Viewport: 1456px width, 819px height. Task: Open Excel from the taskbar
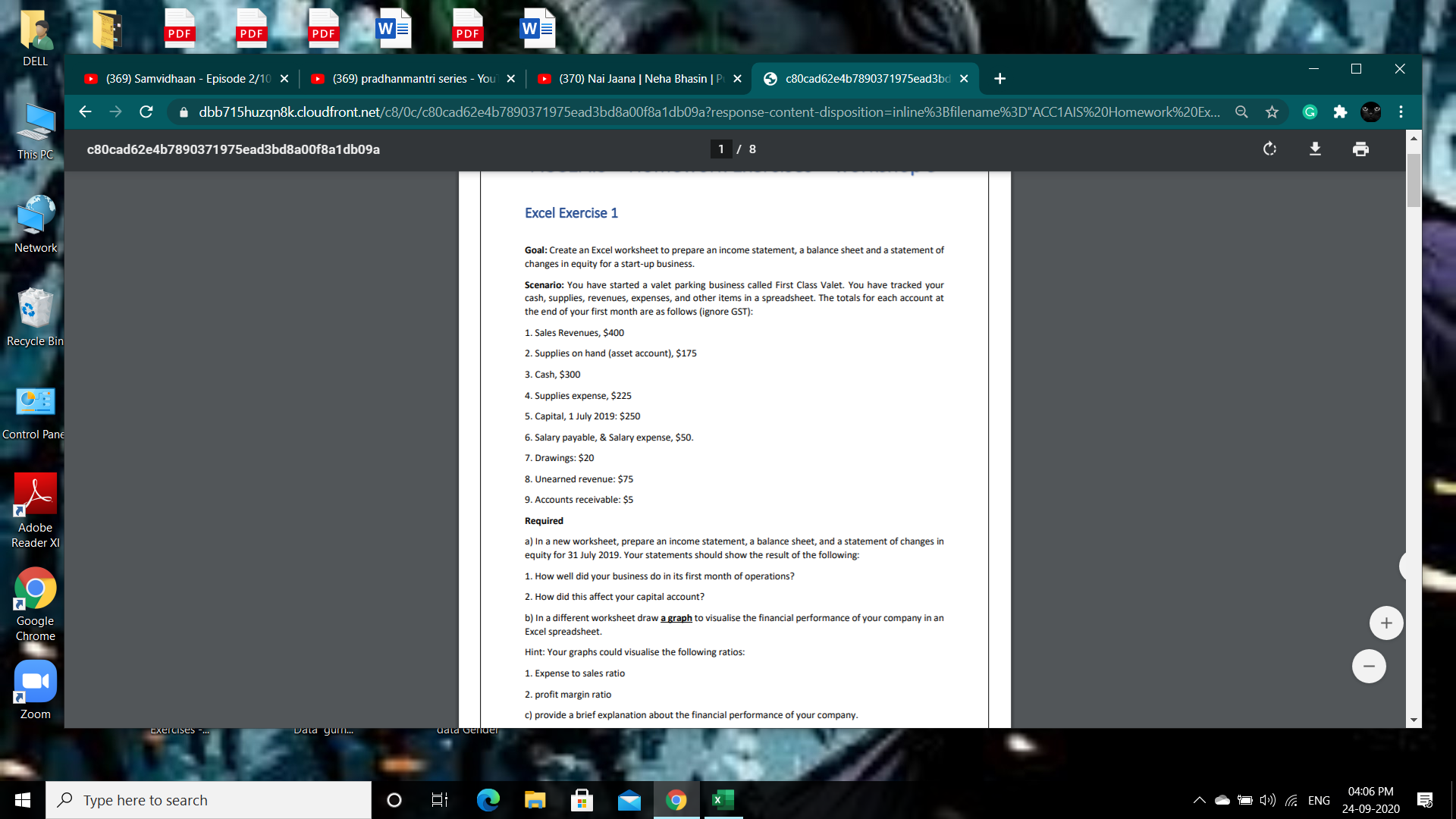click(723, 800)
